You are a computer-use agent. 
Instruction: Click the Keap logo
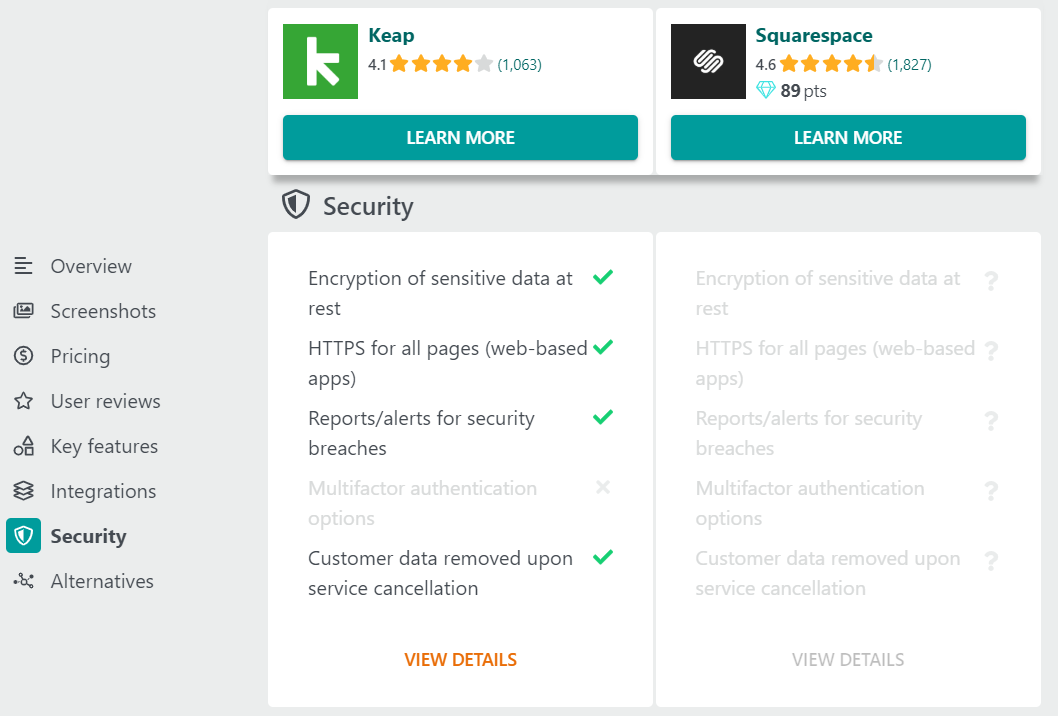pos(320,61)
